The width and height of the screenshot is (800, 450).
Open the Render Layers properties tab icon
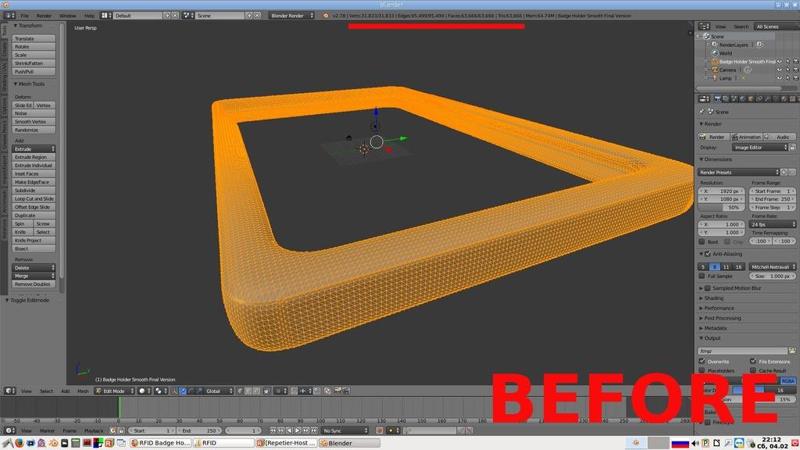pos(726,98)
